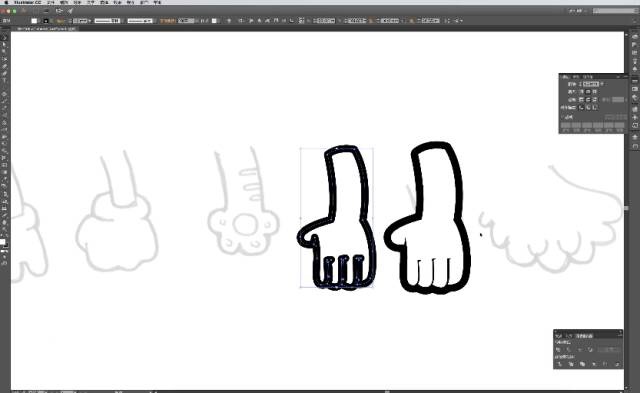
Task: Click the opacity label in control bar
Action: pos(167,20)
